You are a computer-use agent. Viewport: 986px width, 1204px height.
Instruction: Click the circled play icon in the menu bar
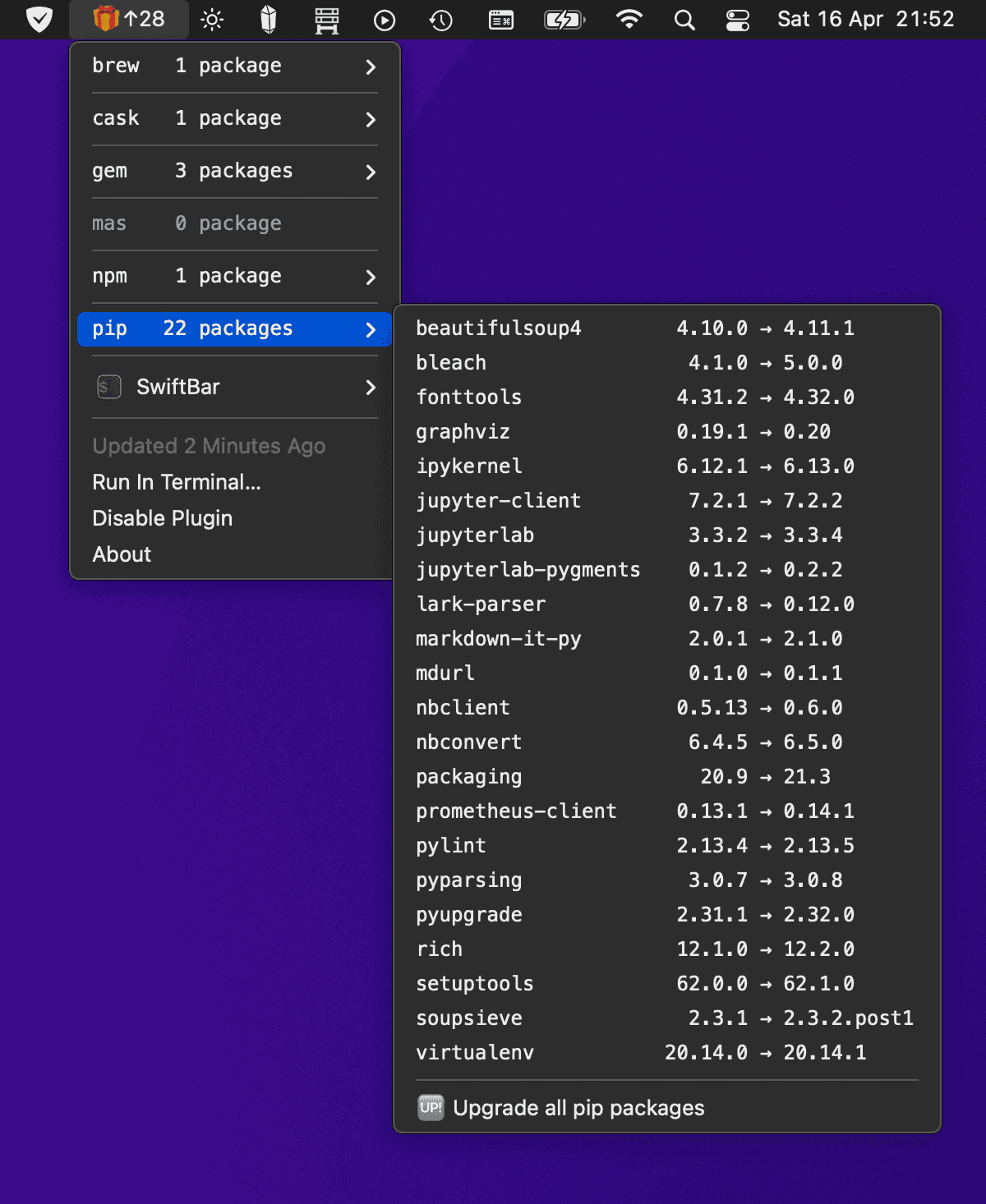384,19
